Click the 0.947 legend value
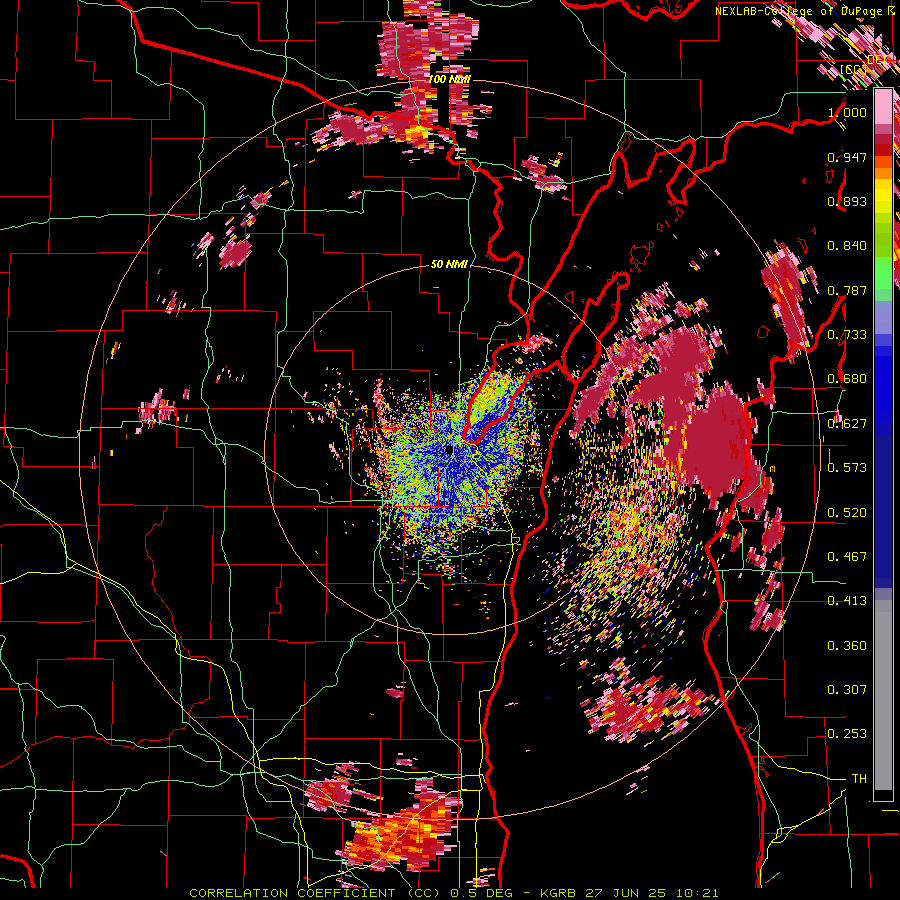900x900 pixels. tap(847, 157)
